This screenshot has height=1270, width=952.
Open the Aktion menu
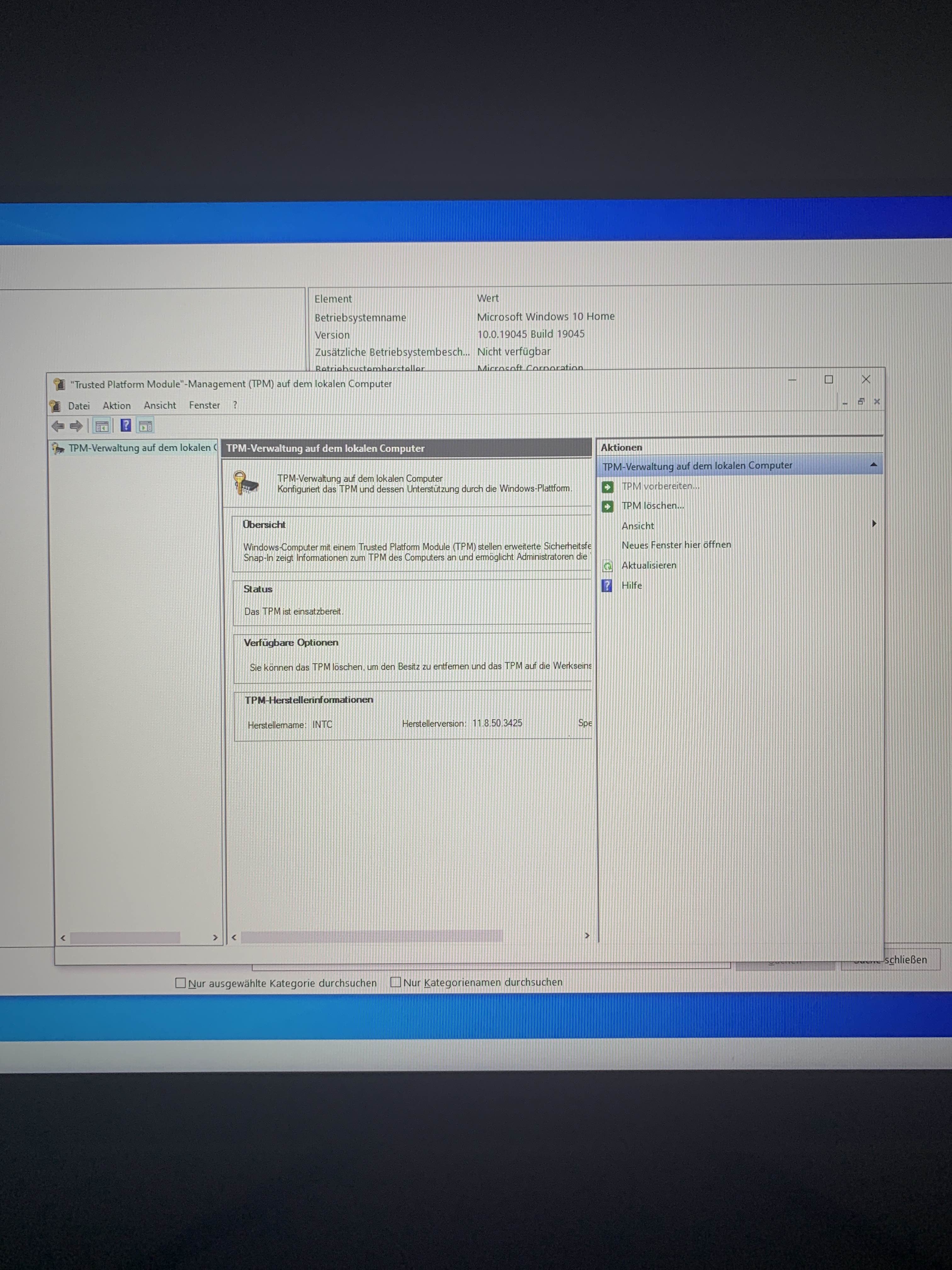click(116, 405)
